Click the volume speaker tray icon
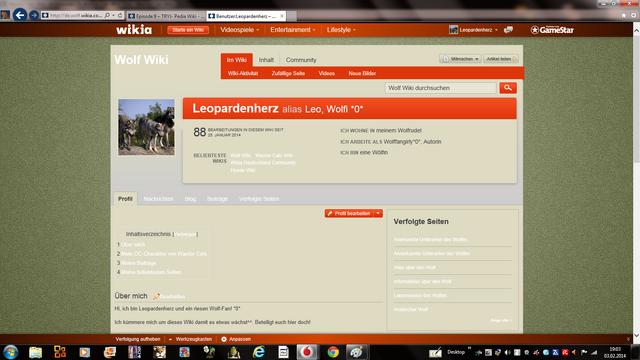 click(507, 352)
